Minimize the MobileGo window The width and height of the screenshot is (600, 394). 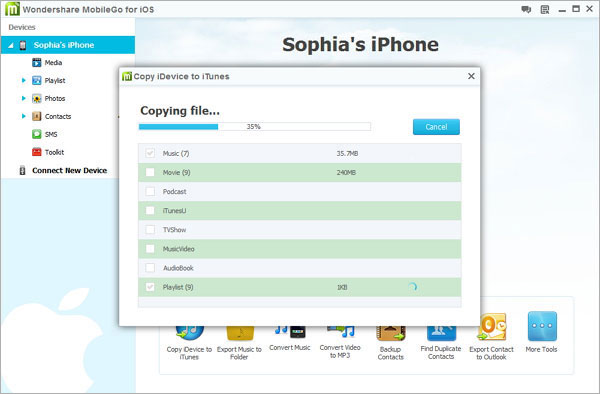point(562,10)
